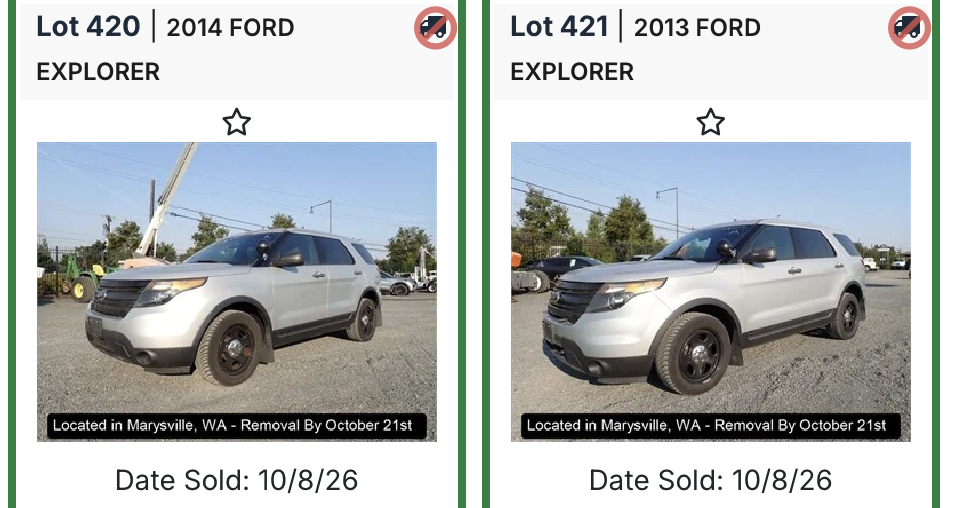The width and height of the screenshot is (958, 508).
Task: Open the 2014 Ford Explorer photo thumbnail
Action: 237,292
